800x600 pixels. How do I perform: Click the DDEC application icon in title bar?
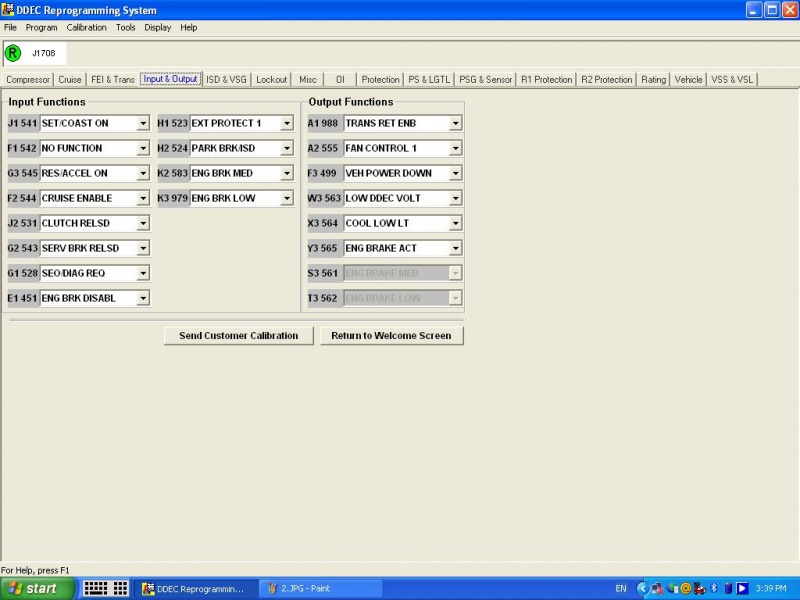click(8, 9)
